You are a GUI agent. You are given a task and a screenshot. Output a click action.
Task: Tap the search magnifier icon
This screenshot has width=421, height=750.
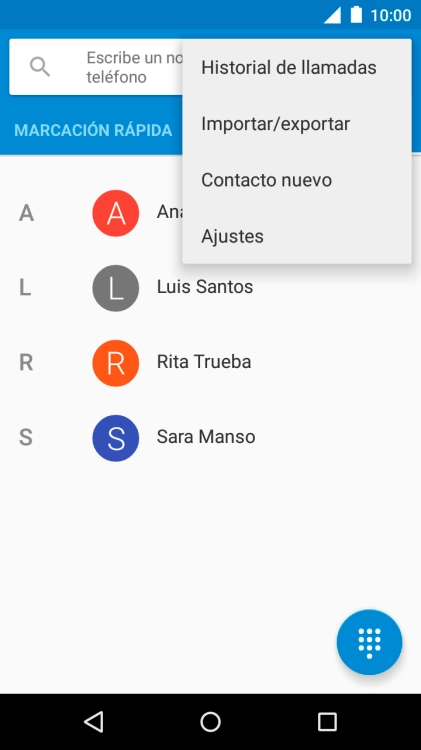pyautogui.click(x=40, y=67)
